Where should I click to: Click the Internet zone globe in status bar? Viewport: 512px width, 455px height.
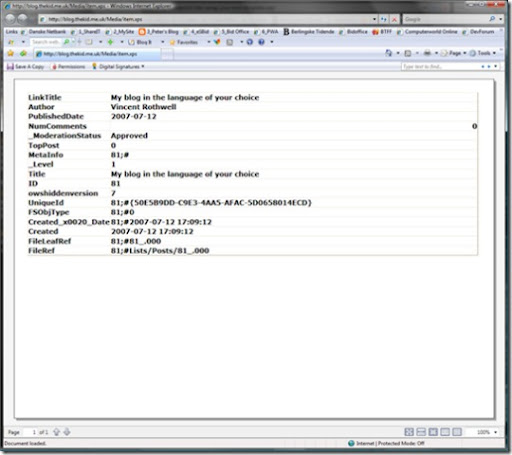[351, 443]
